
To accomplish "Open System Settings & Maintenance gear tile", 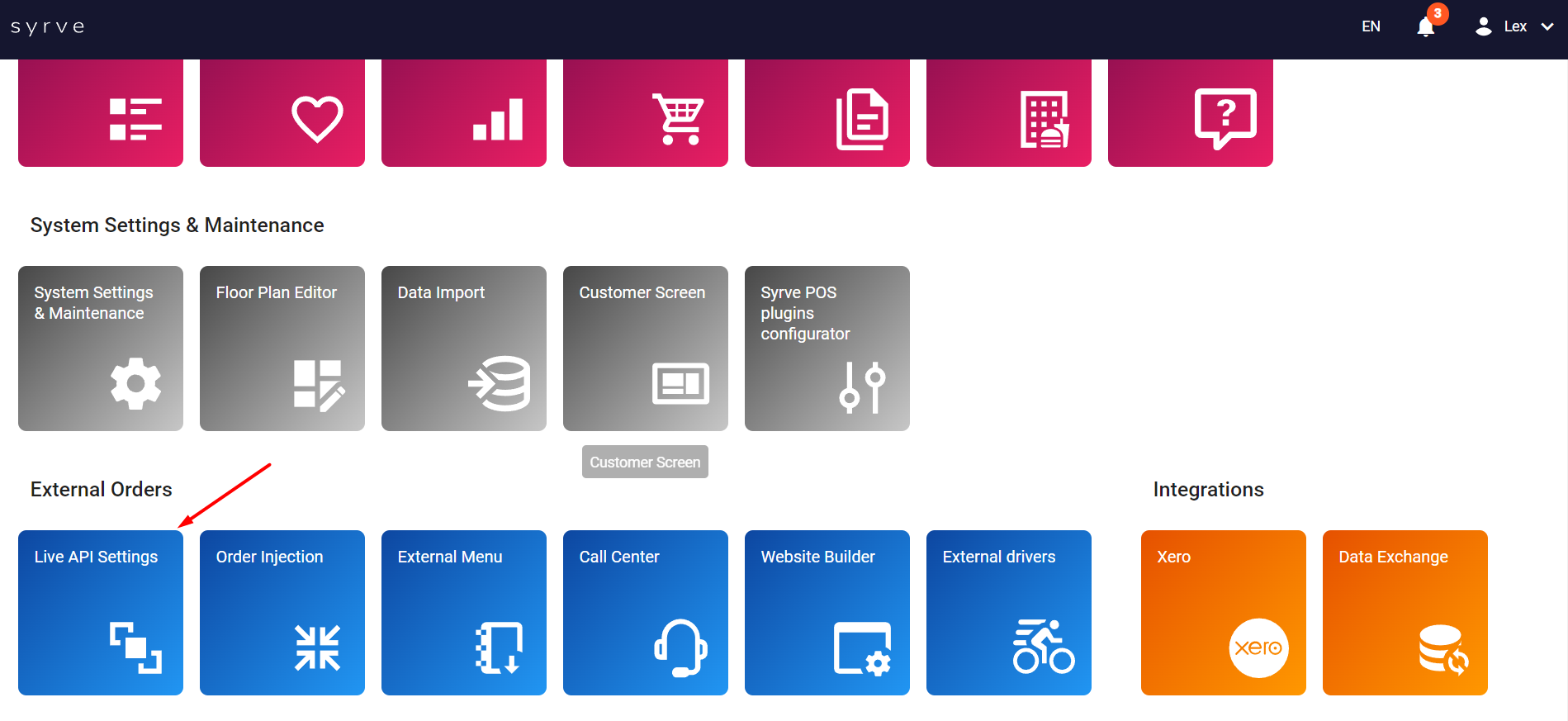I will tap(101, 348).
